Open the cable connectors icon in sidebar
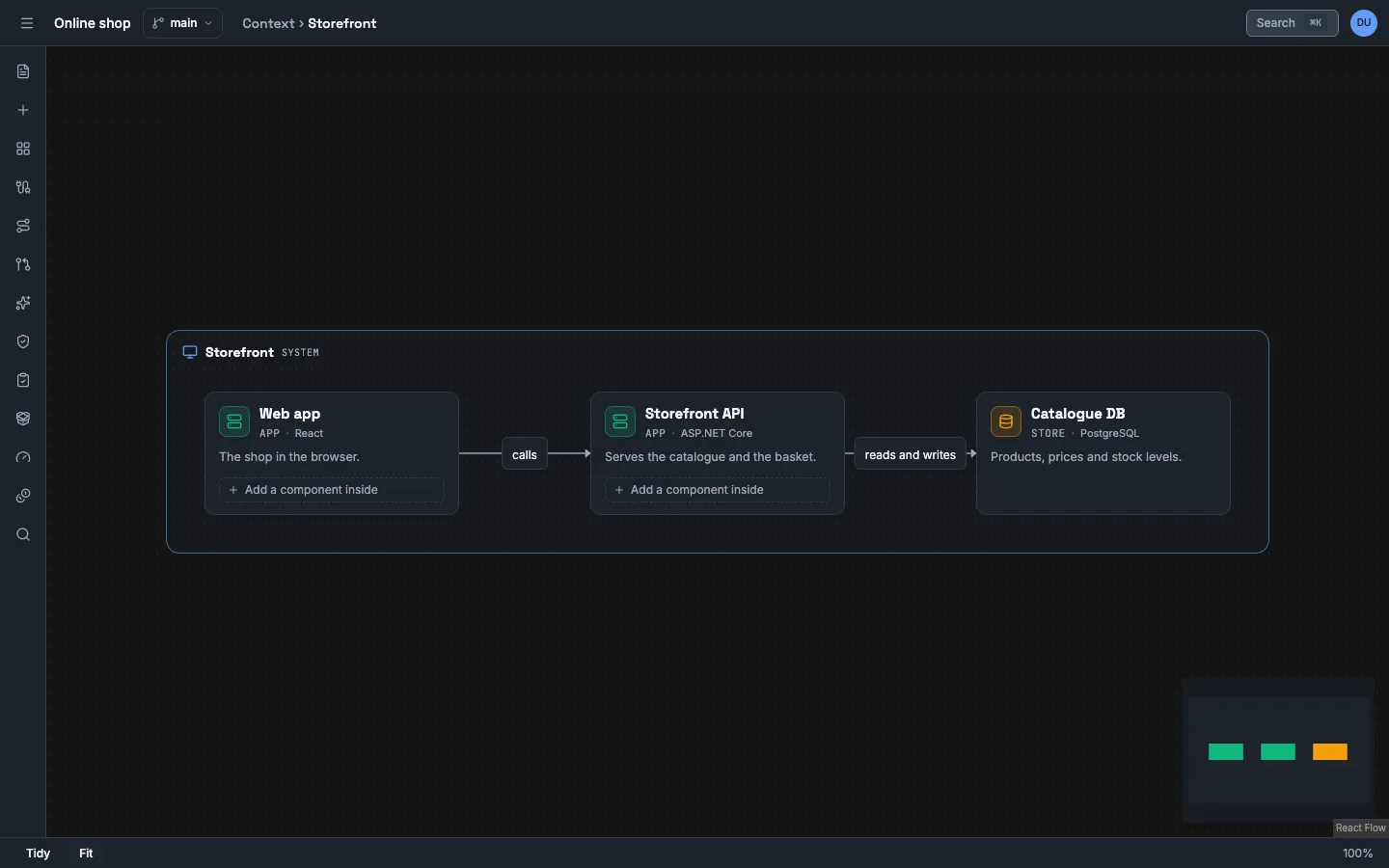This screenshot has width=1389, height=868. (23, 187)
